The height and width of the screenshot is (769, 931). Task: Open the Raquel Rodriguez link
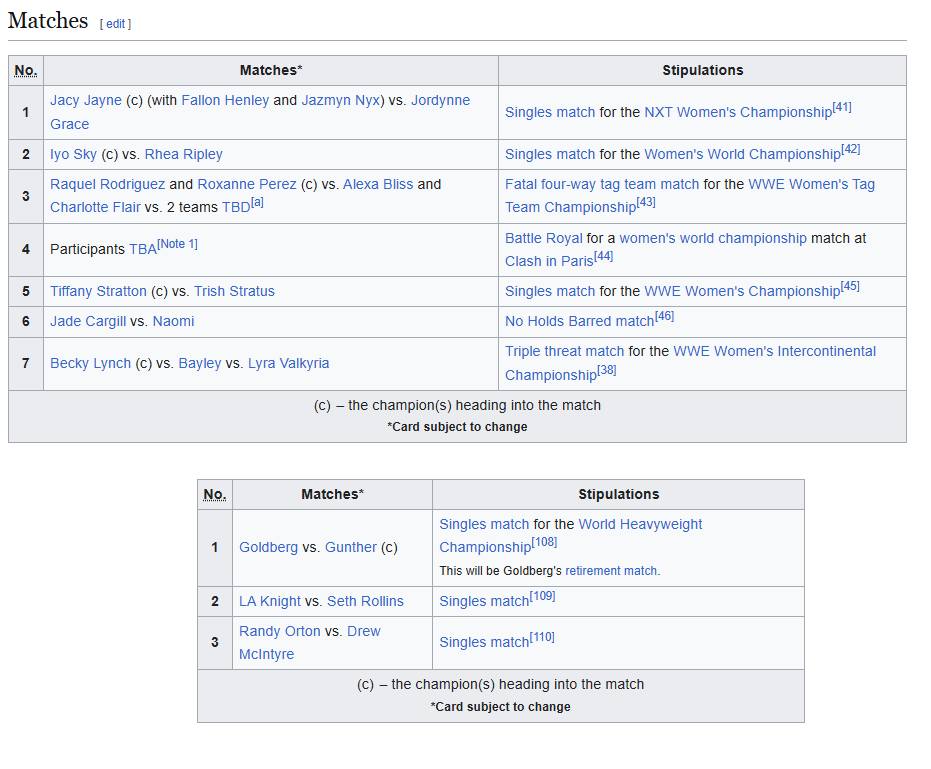pos(107,184)
